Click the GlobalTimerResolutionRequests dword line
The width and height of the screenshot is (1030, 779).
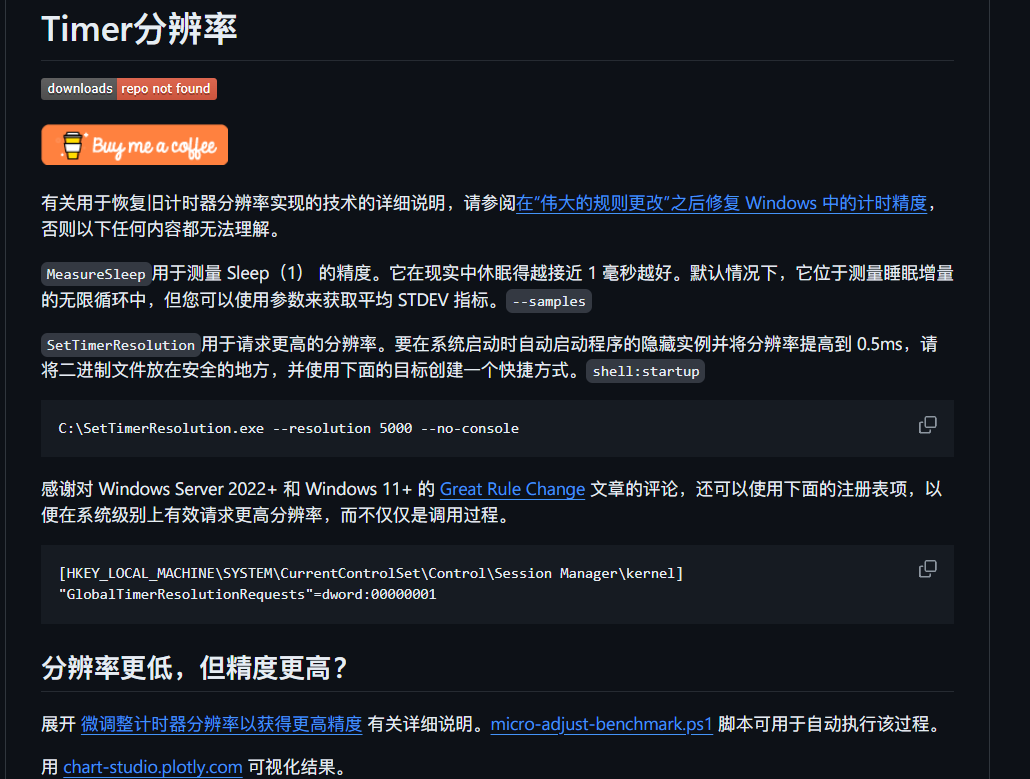point(247,594)
